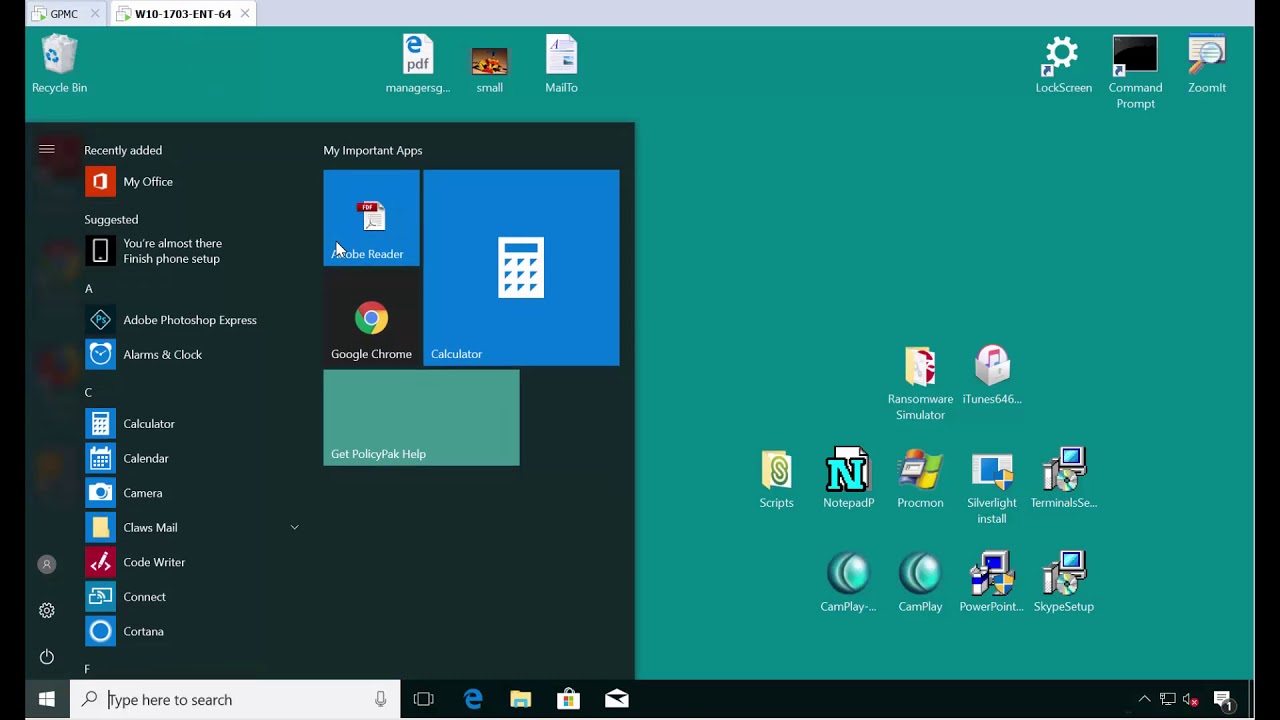This screenshot has width=1280, height=720.
Task: Open the Adobe Reader start tile
Action: coord(371,217)
